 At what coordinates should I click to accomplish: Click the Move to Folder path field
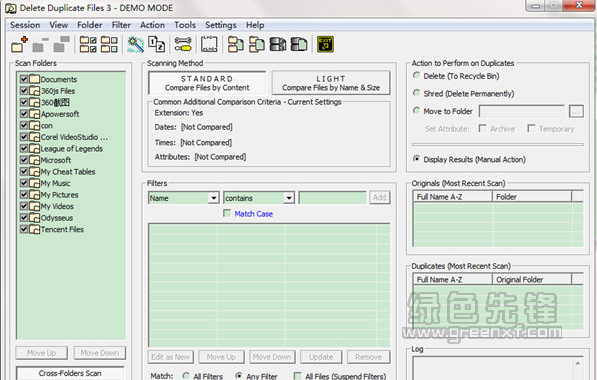click(x=522, y=111)
